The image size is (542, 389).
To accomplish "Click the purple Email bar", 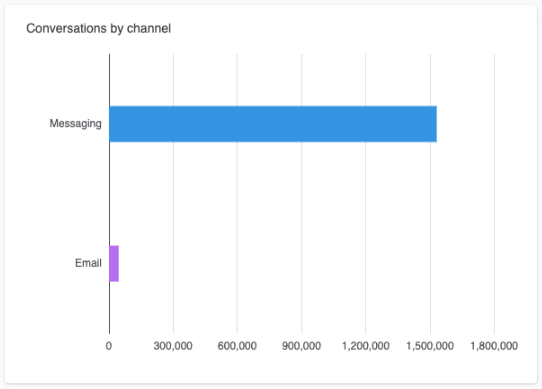I will (114, 263).
